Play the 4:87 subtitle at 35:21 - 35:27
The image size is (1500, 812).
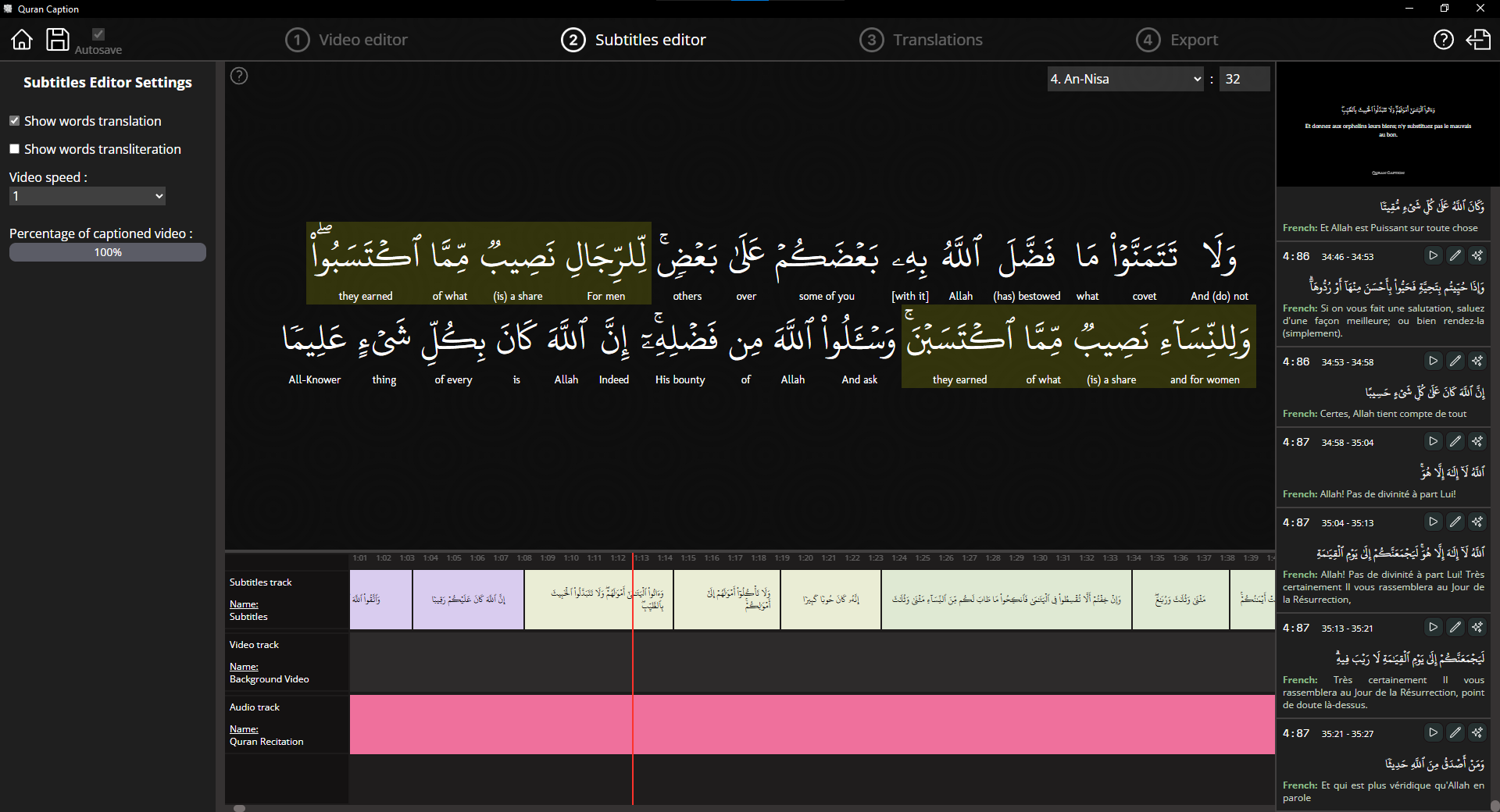[x=1433, y=732]
